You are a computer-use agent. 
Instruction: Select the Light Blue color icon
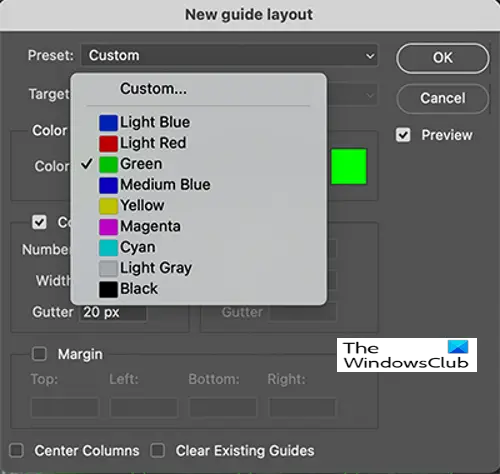pyautogui.click(x=108, y=123)
